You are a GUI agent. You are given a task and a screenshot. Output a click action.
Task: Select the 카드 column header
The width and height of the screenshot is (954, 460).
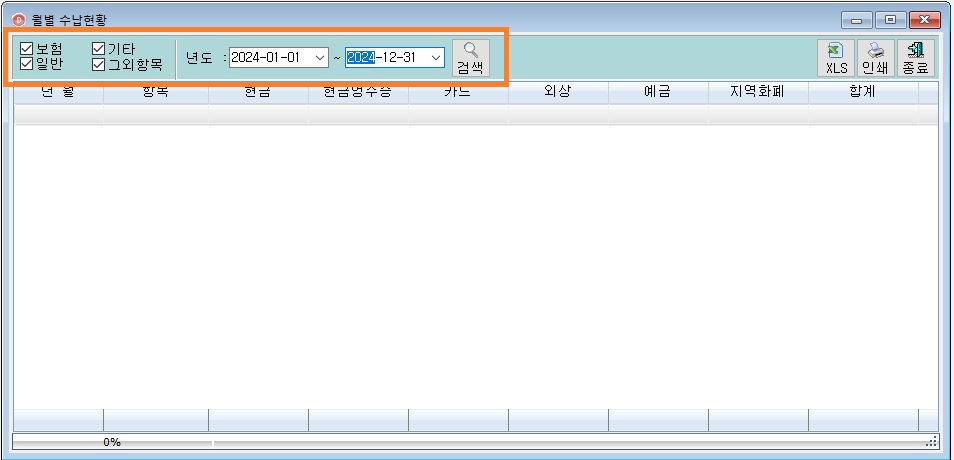pyautogui.click(x=458, y=92)
